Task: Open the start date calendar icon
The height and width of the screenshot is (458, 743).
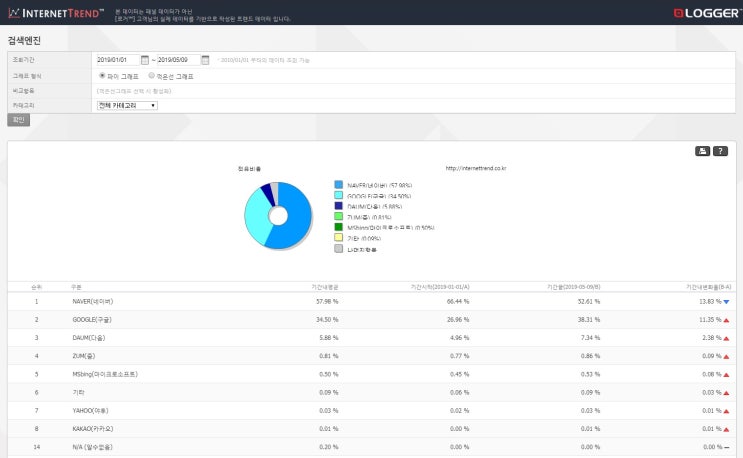Action: tap(145, 60)
